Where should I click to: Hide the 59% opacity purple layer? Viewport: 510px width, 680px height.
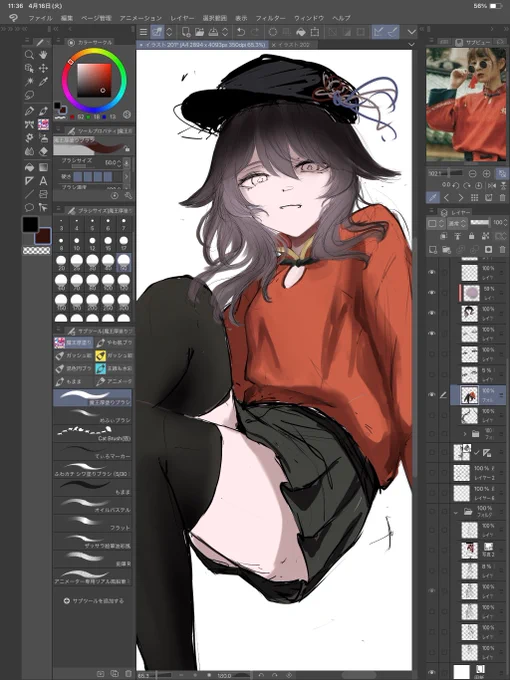coord(432,293)
